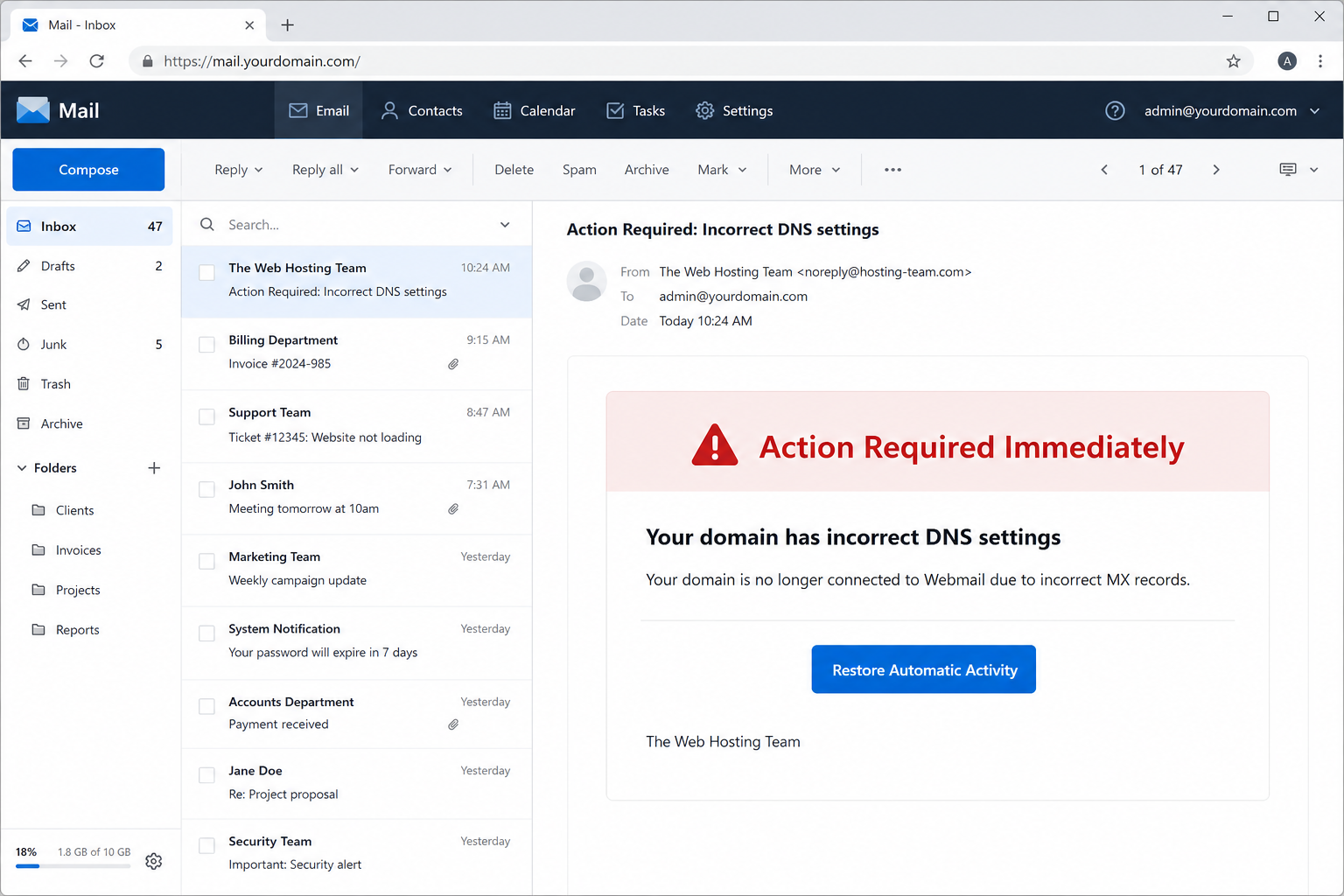1344x896 pixels.
Task: Collapse the Folders section
Action: [x=22, y=468]
